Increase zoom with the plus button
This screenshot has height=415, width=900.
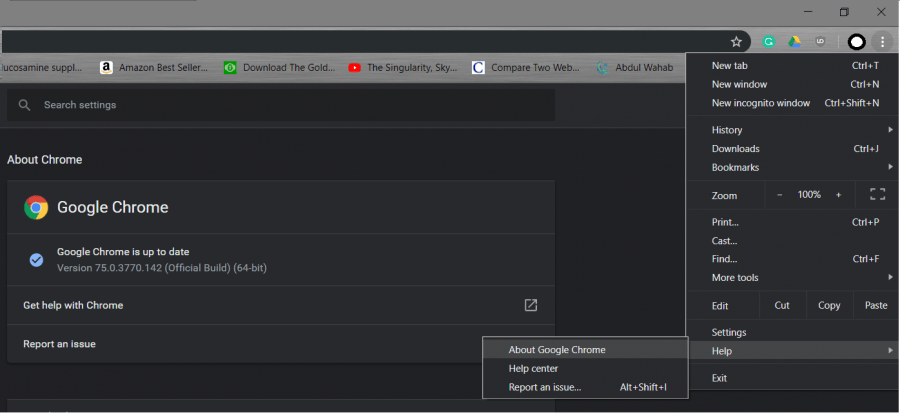(838, 195)
